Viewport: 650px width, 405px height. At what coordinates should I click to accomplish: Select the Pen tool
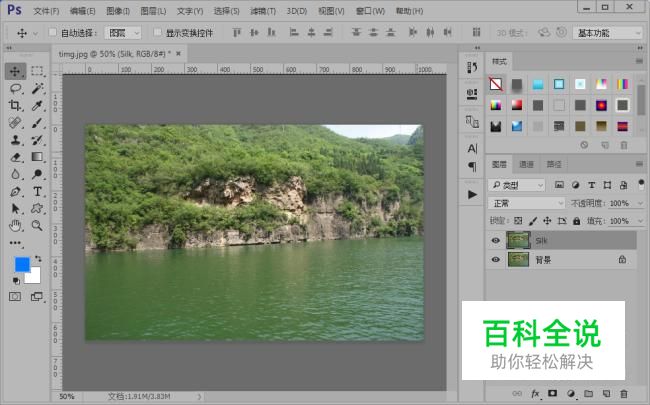pos(15,191)
